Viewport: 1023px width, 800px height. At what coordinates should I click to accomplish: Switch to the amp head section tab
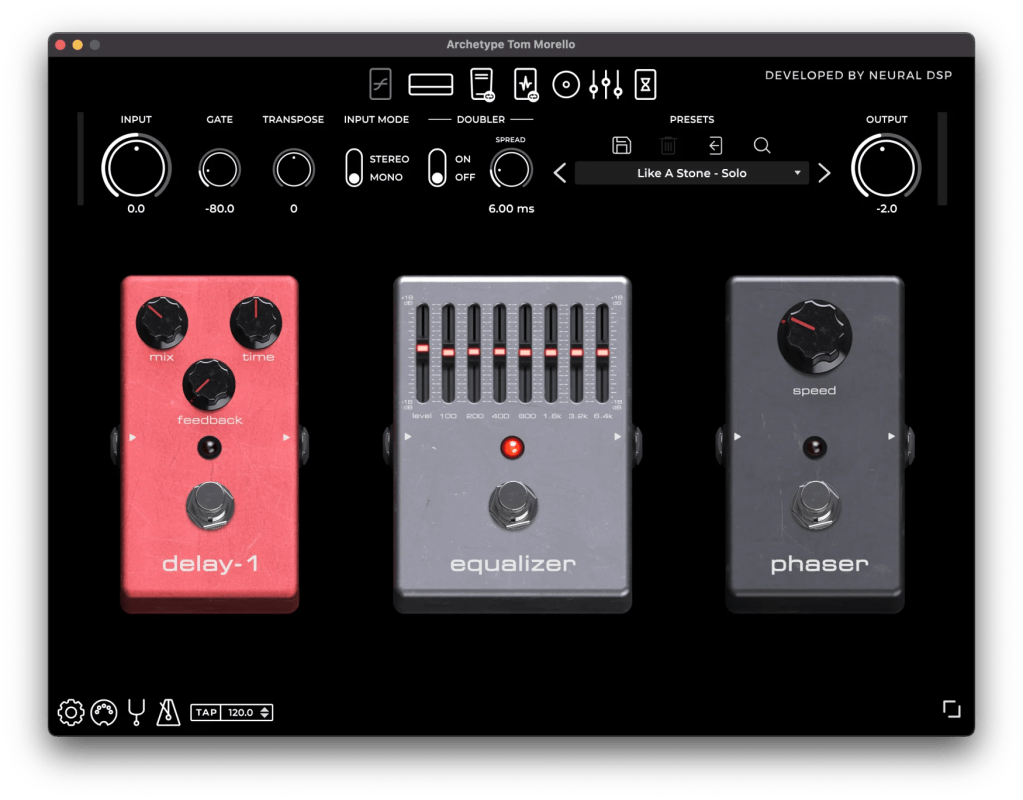pos(431,85)
